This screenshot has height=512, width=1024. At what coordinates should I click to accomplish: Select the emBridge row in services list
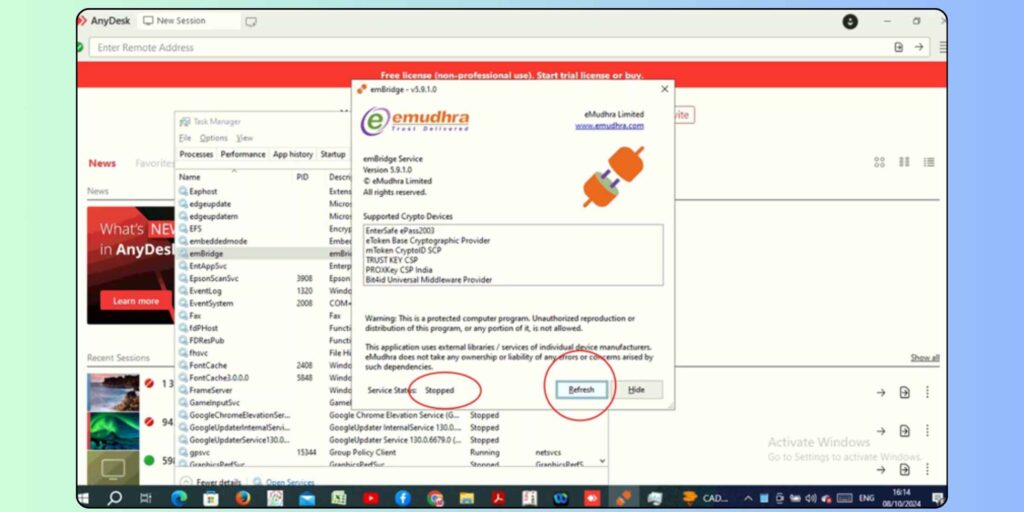point(264,253)
